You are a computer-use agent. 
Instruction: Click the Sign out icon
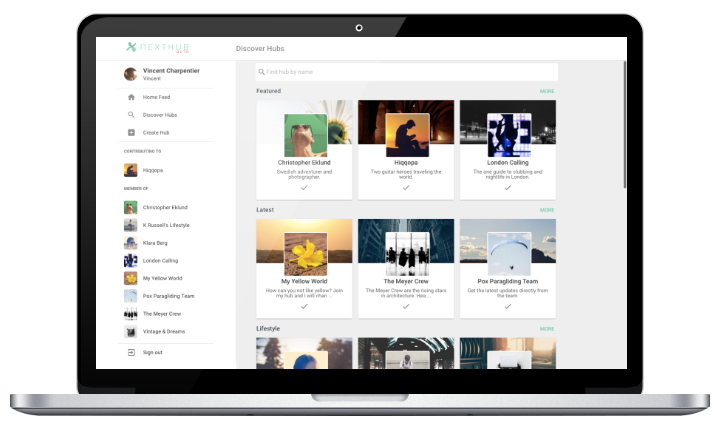click(131, 353)
